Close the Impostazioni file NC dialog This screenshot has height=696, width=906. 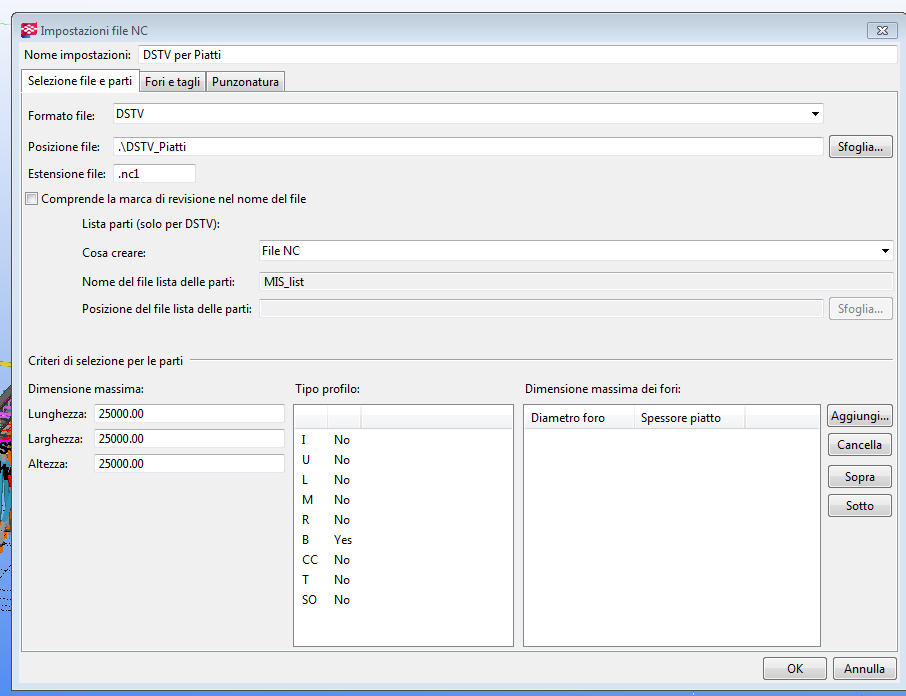tap(881, 31)
